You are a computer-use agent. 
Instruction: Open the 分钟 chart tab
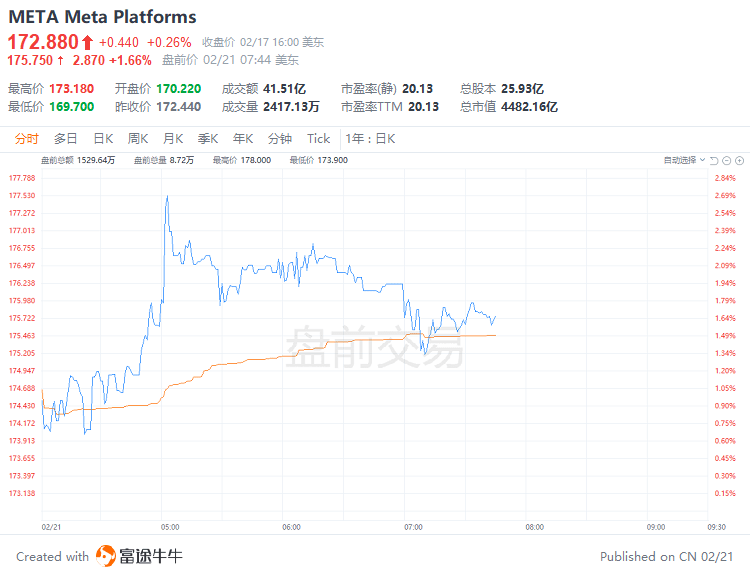[280, 139]
